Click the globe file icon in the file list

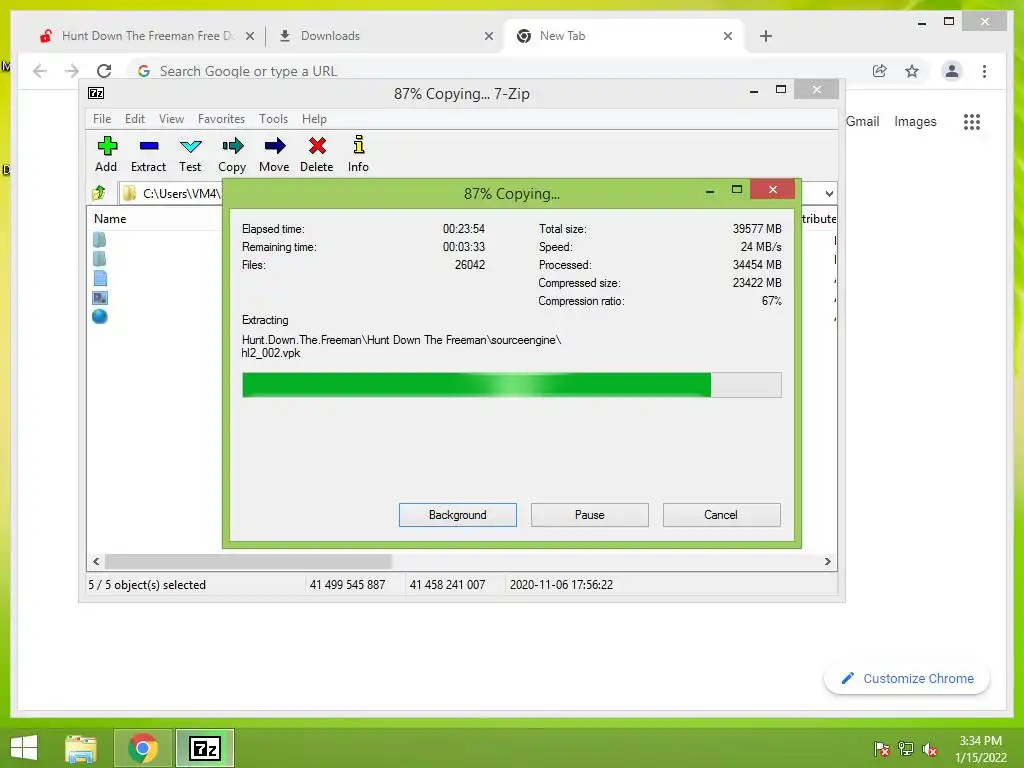(x=100, y=317)
